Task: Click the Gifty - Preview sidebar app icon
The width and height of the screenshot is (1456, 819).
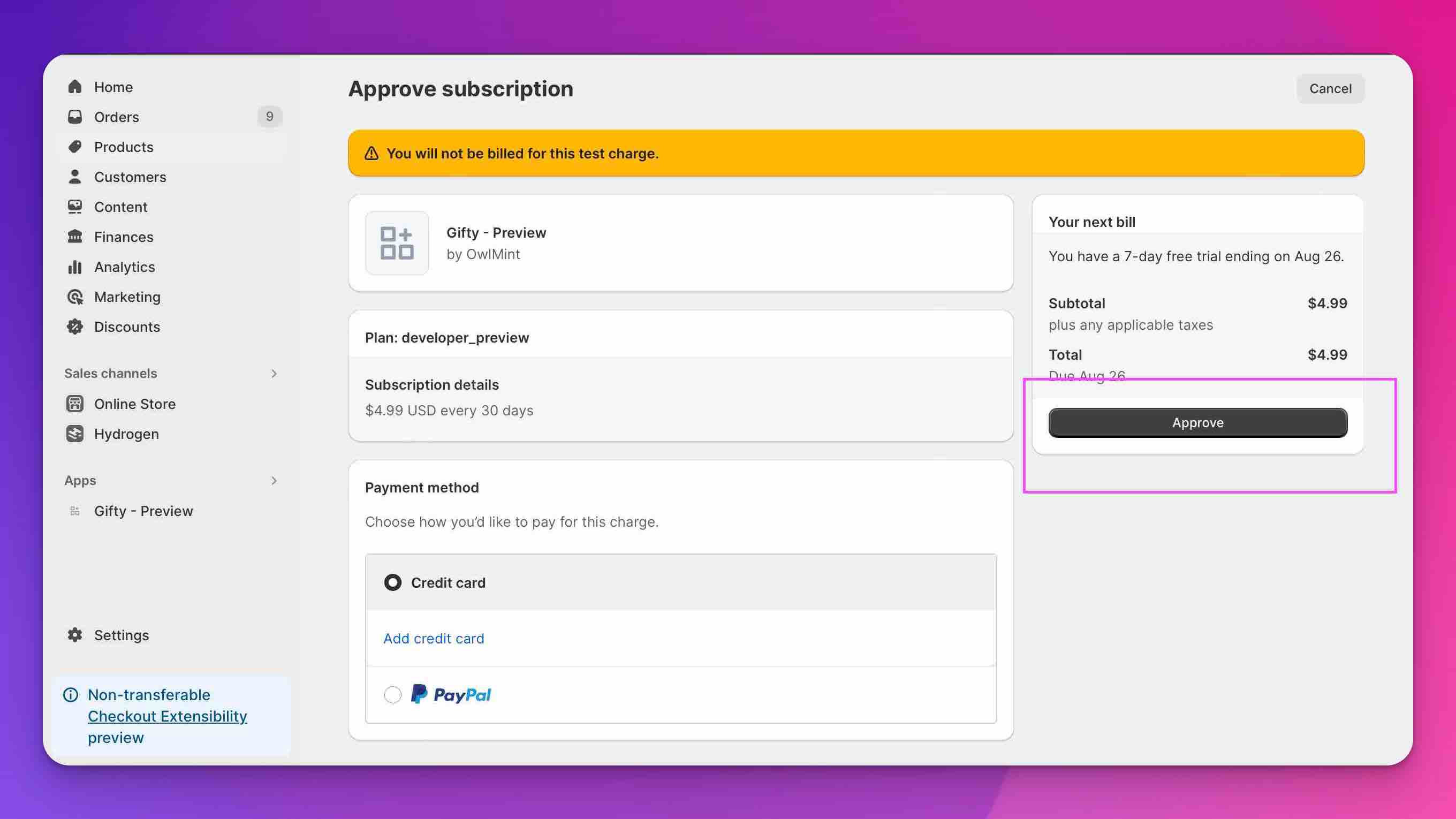Action: tap(74, 511)
